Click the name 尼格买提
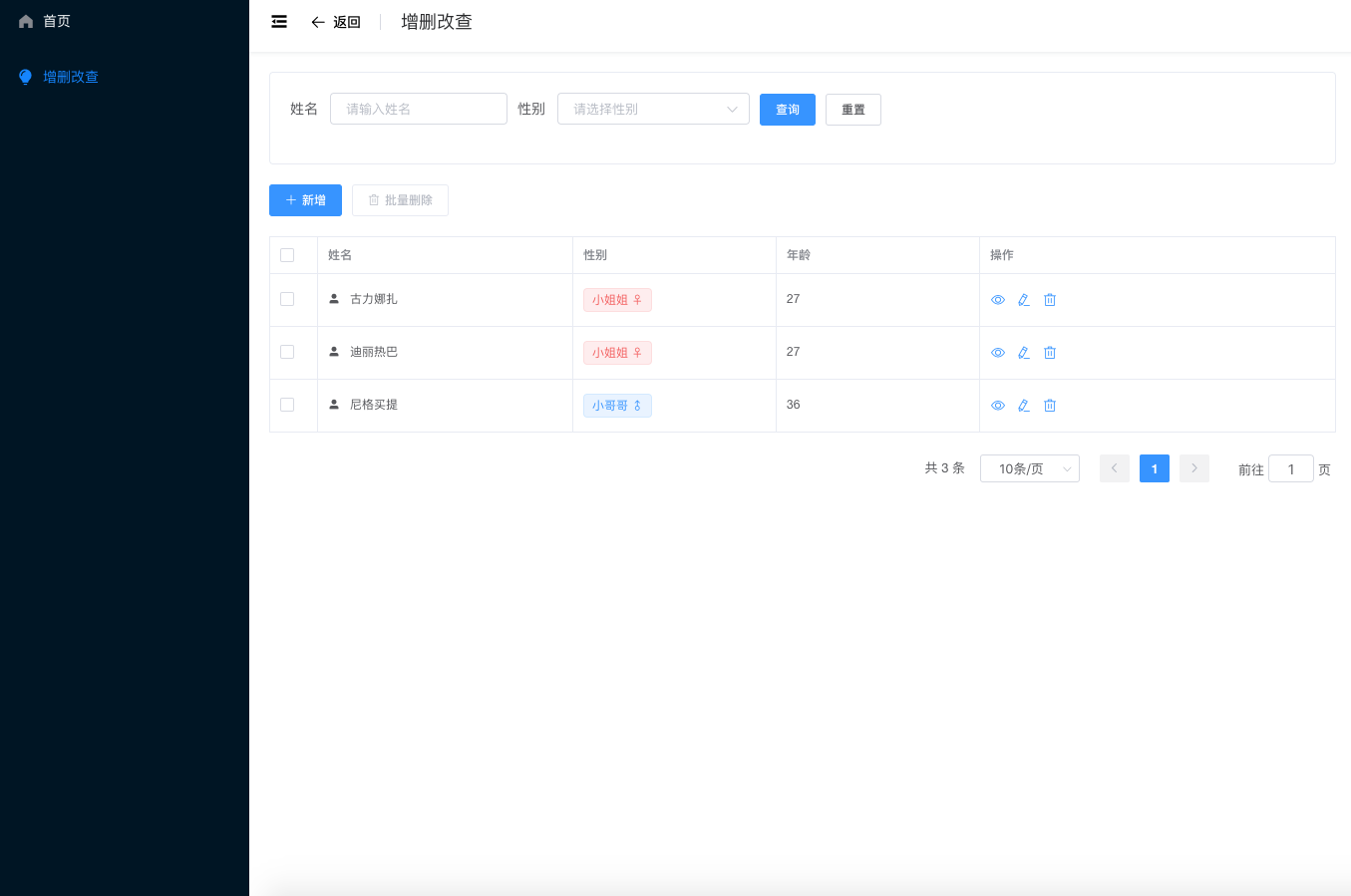 (374, 405)
